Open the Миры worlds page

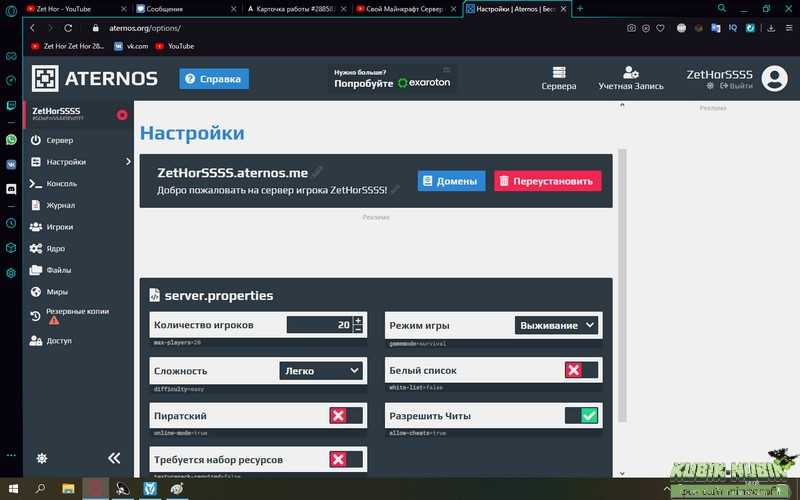(x=49, y=292)
